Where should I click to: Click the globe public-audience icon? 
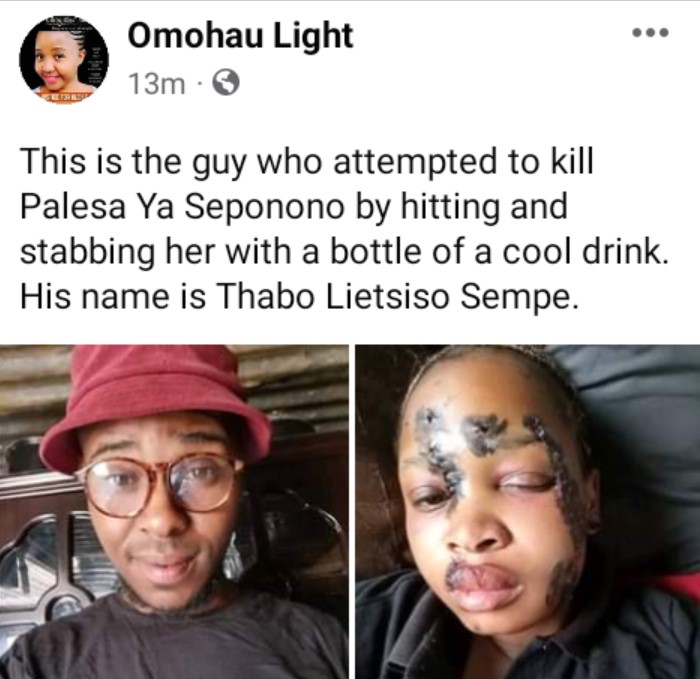[x=225, y=82]
